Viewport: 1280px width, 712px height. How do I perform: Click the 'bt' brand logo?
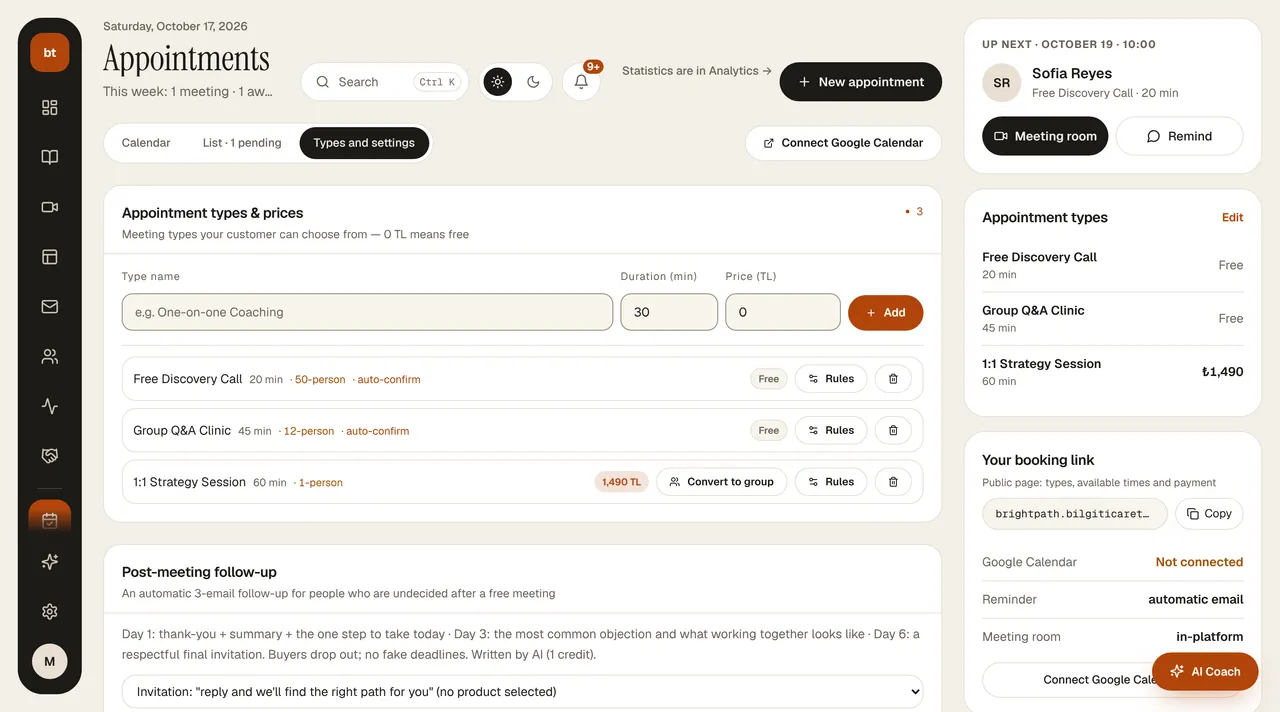pos(50,53)
